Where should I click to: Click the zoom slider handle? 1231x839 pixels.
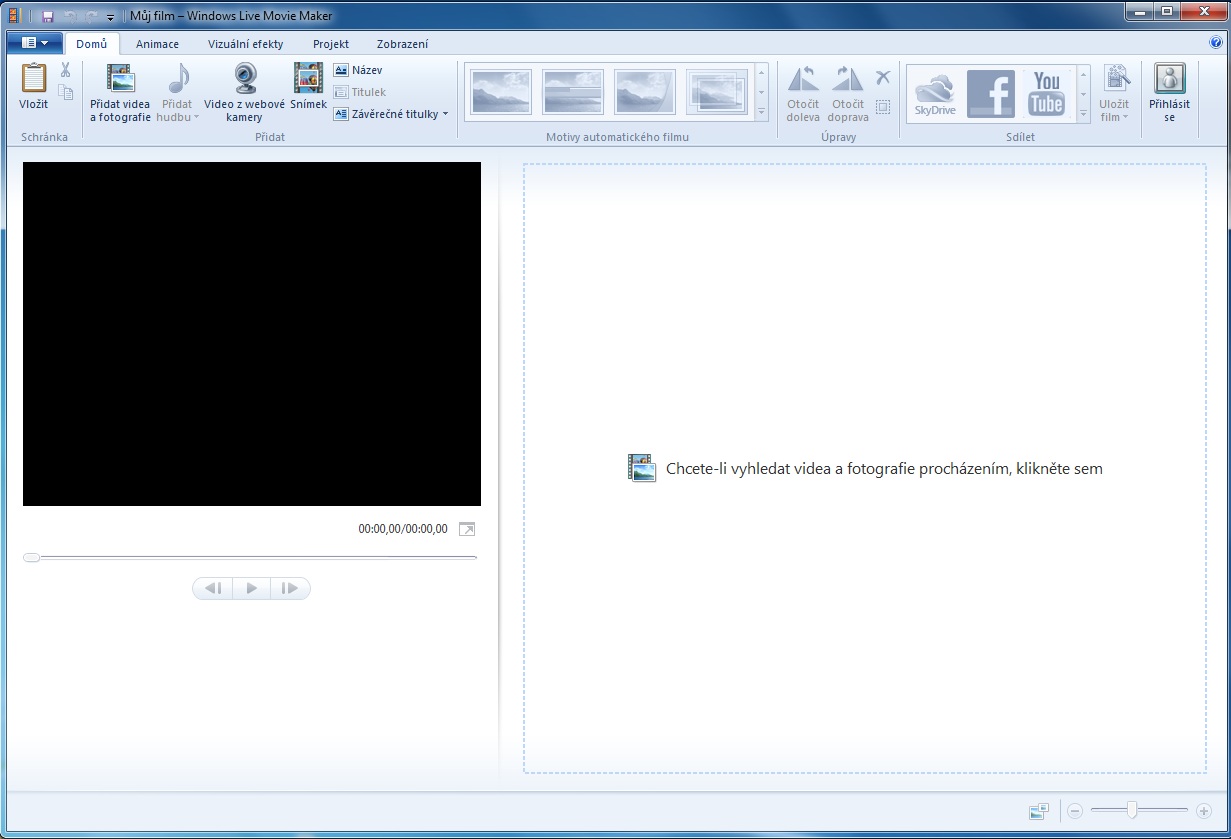[1131, 810]
